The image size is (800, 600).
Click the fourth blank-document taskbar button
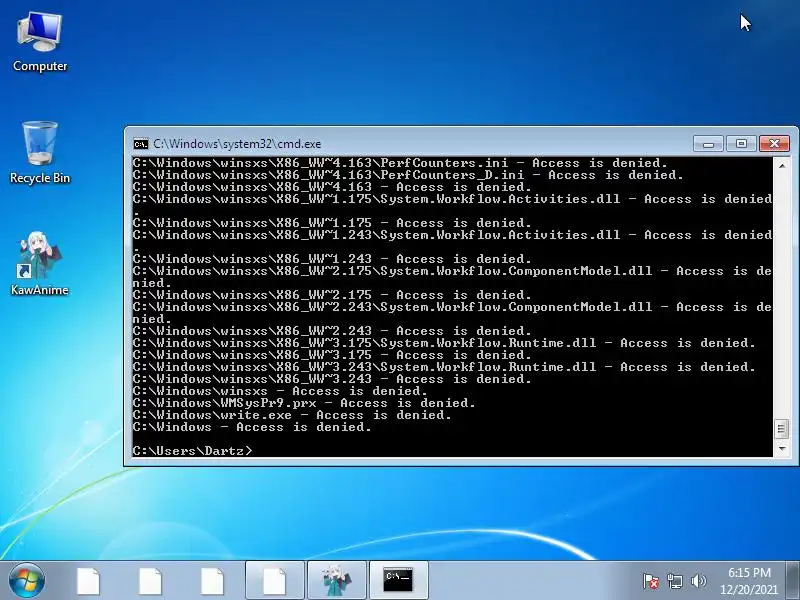click(275, 581)
